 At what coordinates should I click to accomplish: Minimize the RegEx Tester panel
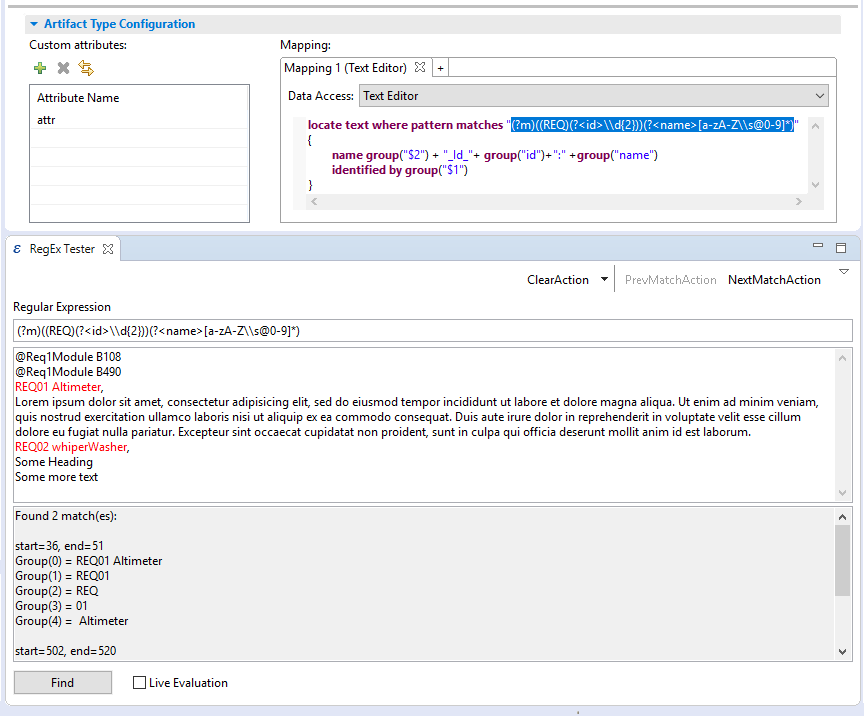(x=818, y=247)
